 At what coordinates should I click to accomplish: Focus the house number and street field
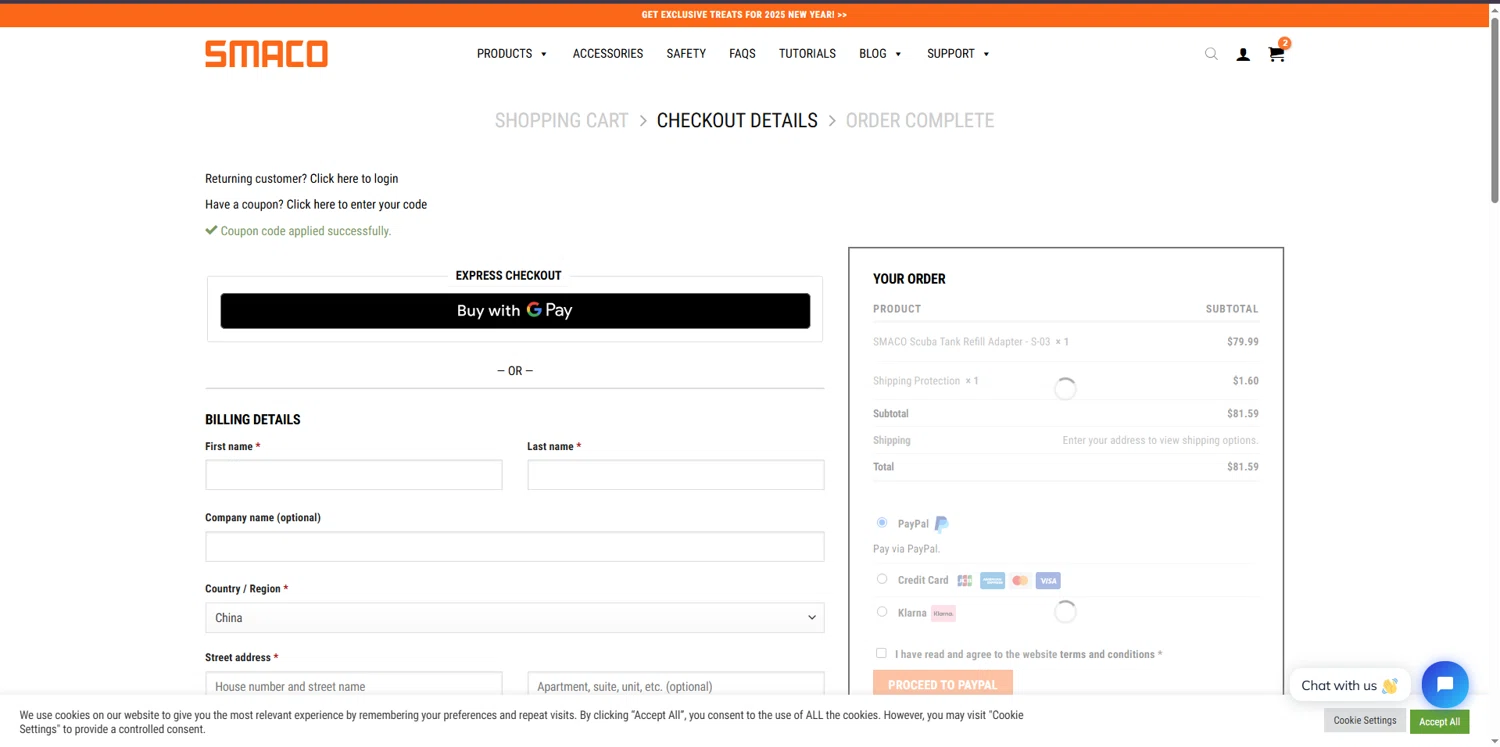click(354, 685)
